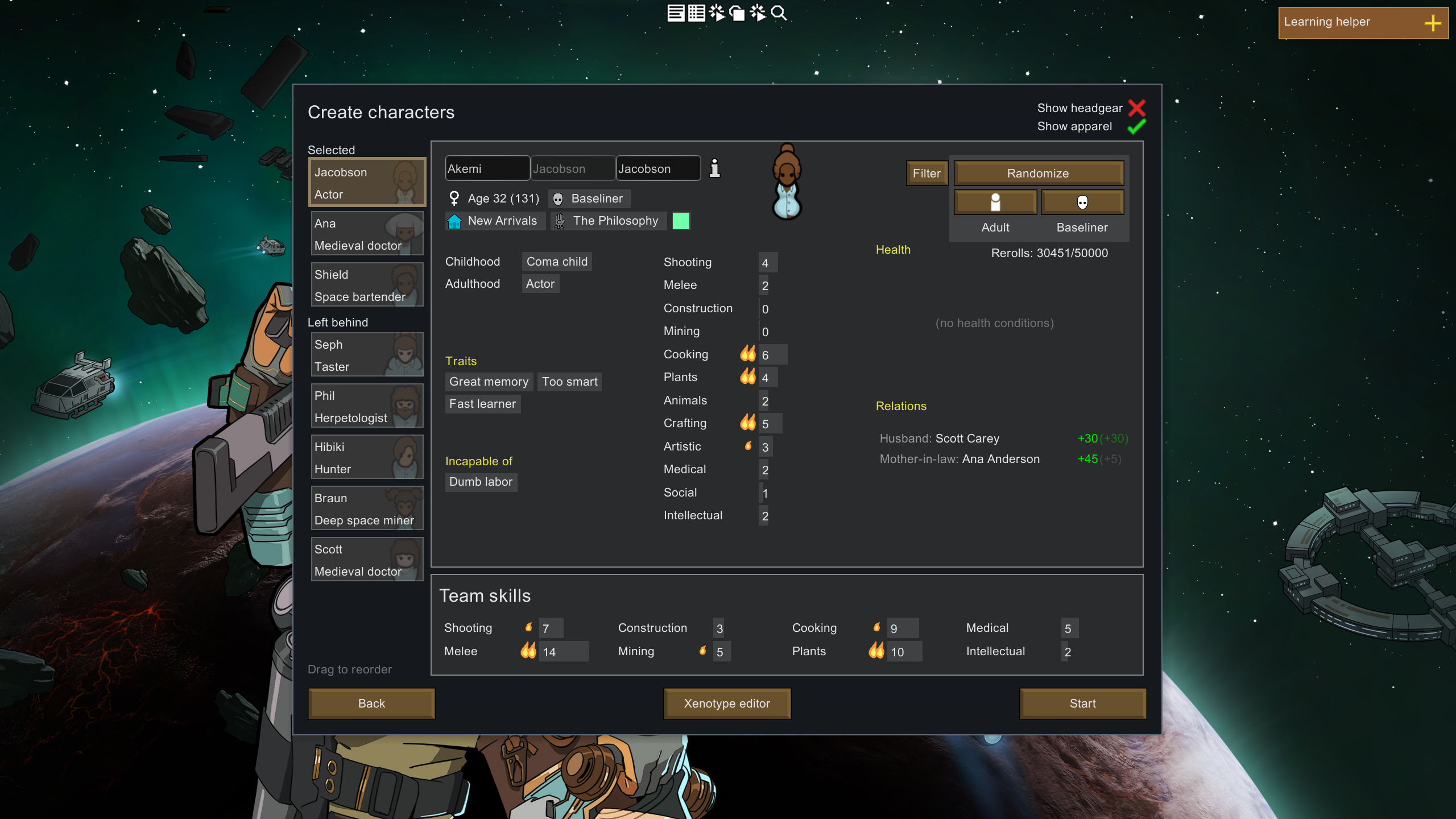The height and width of the screenshot is (819, 1456).
Task: Choose Baseliner xenotype selector button
Action: (1082, 202)
